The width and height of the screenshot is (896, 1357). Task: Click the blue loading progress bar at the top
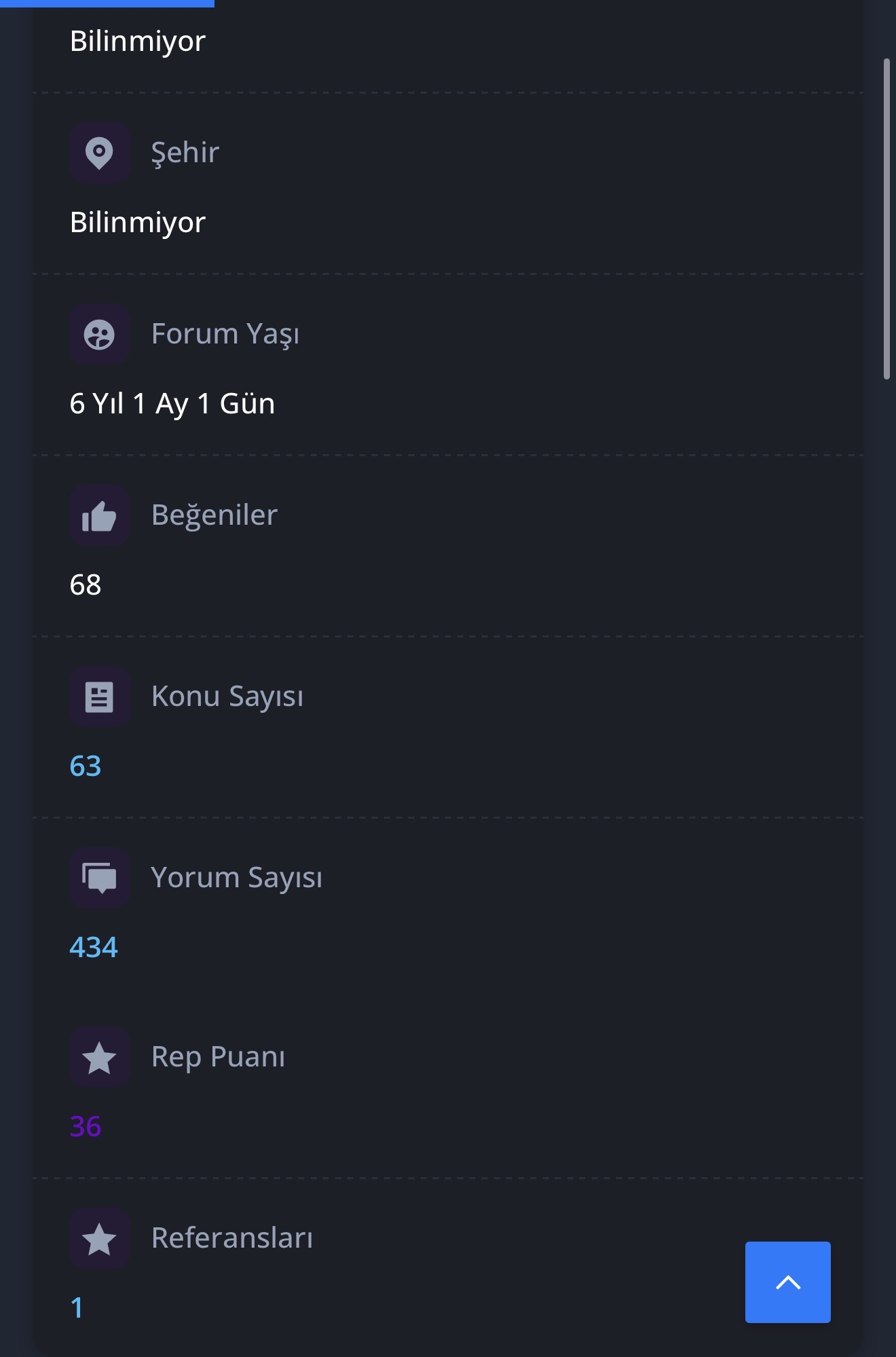pos(107,3)
